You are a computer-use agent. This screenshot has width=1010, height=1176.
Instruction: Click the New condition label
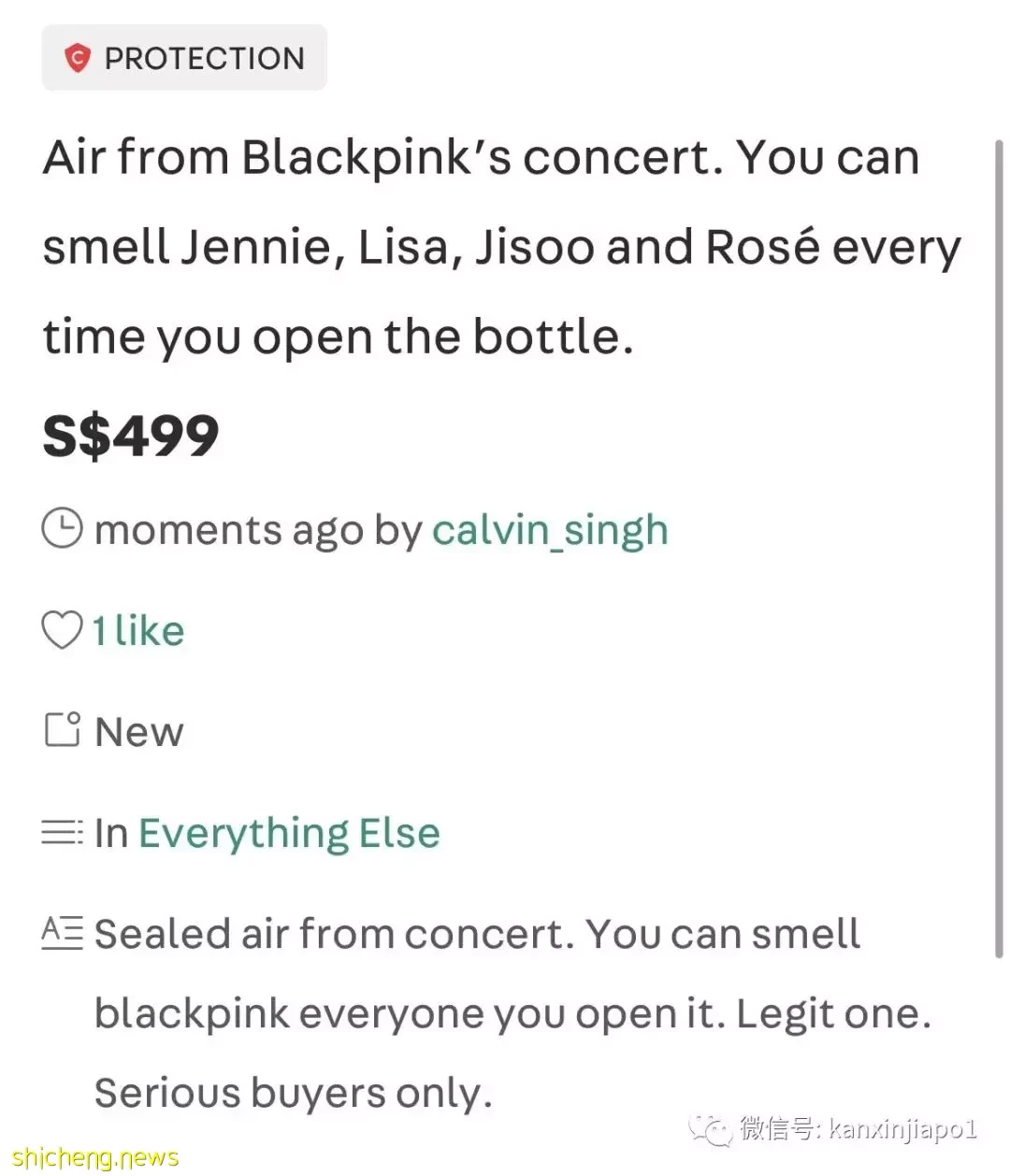[x=138, y=731]
